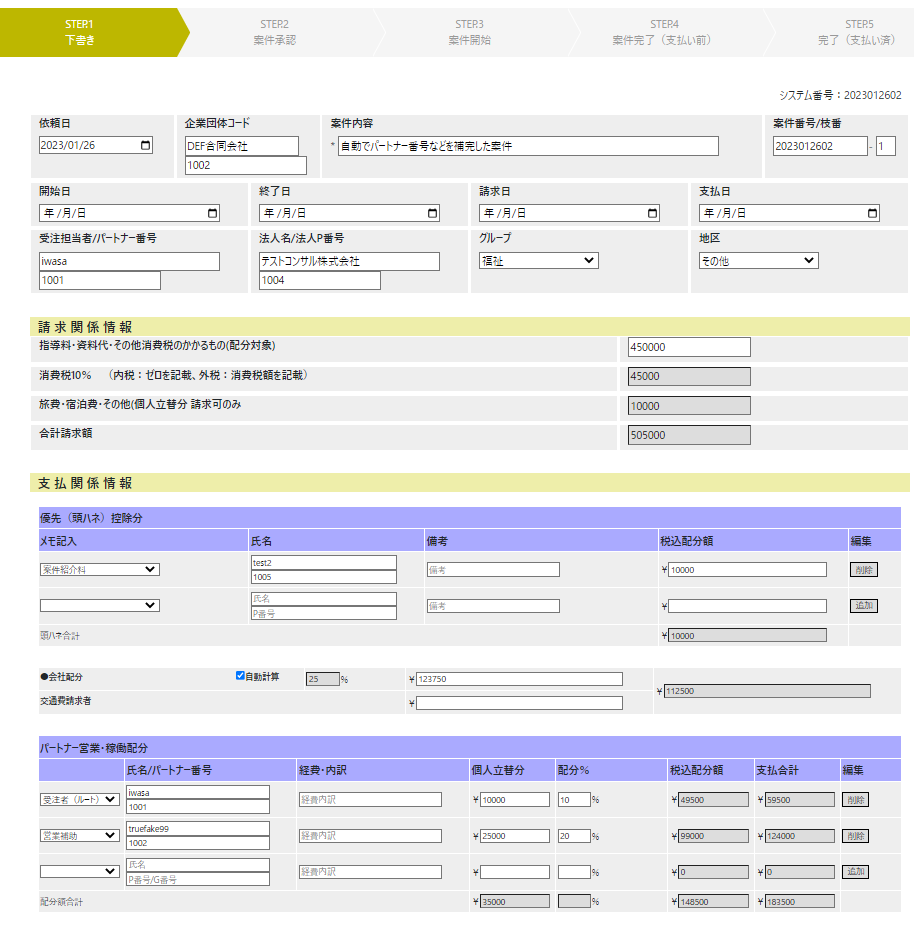Open calendar picker for 請求日 field
Screen dimensions: 914x929
click(652, 213)
